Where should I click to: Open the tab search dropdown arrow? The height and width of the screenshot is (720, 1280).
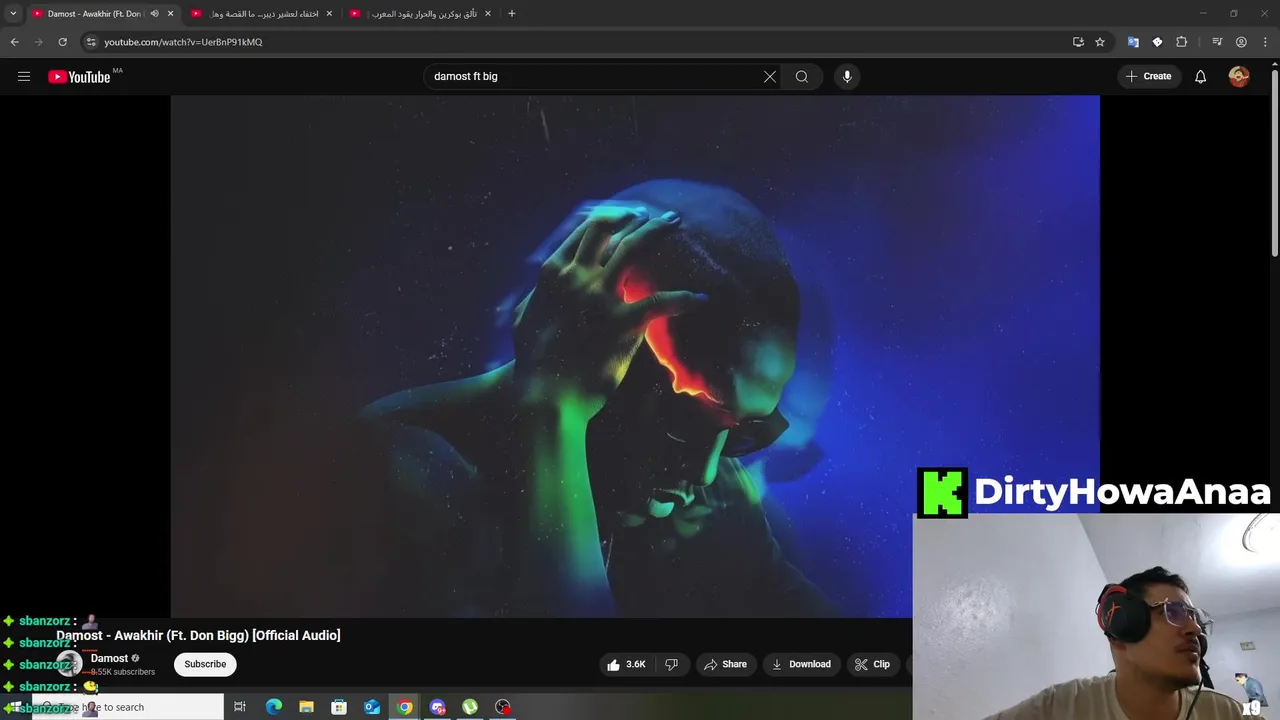[x=13, y=13]
